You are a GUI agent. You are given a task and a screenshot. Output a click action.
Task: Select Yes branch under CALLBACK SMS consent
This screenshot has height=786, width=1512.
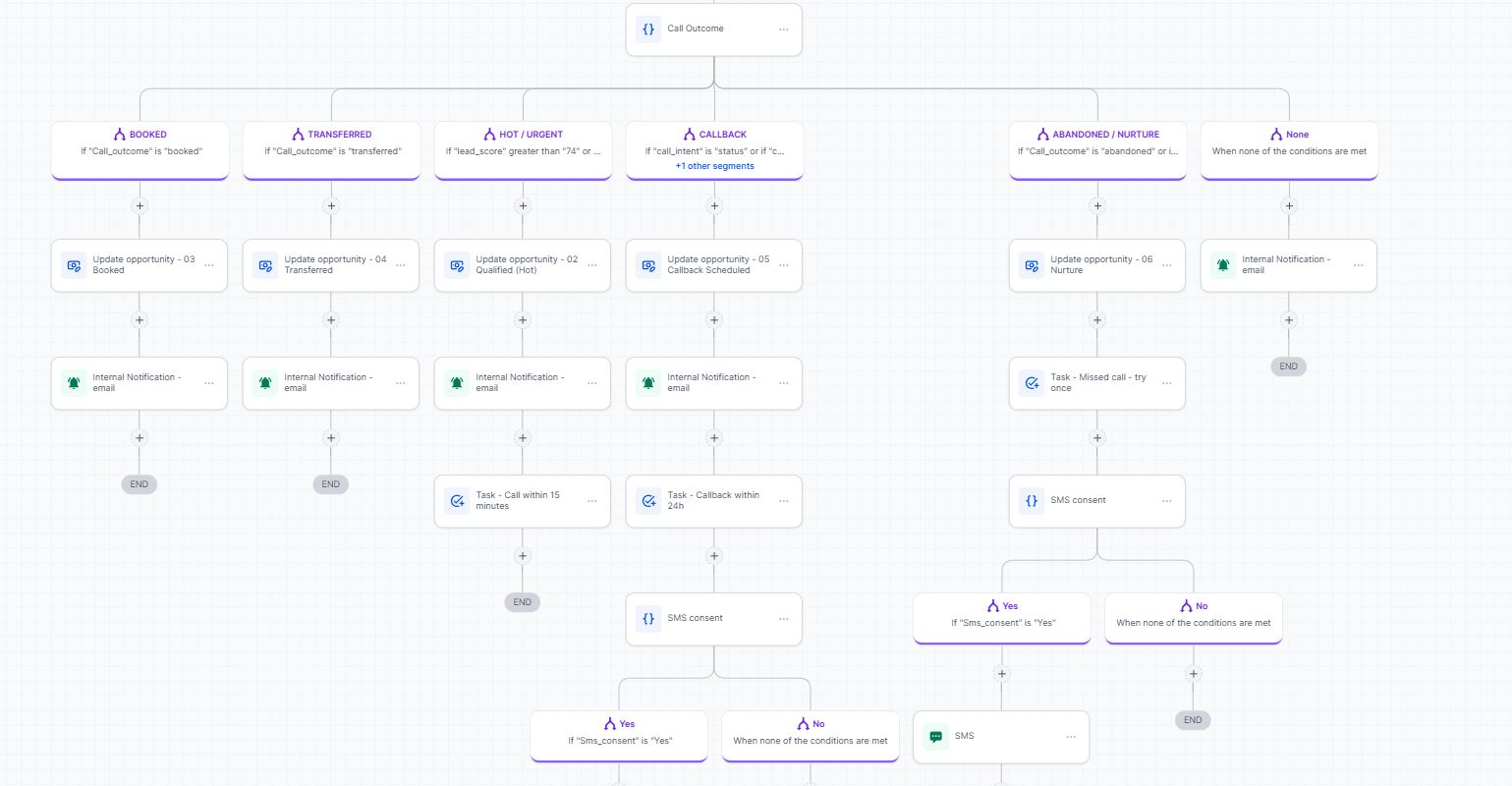[x=619, y=737]
